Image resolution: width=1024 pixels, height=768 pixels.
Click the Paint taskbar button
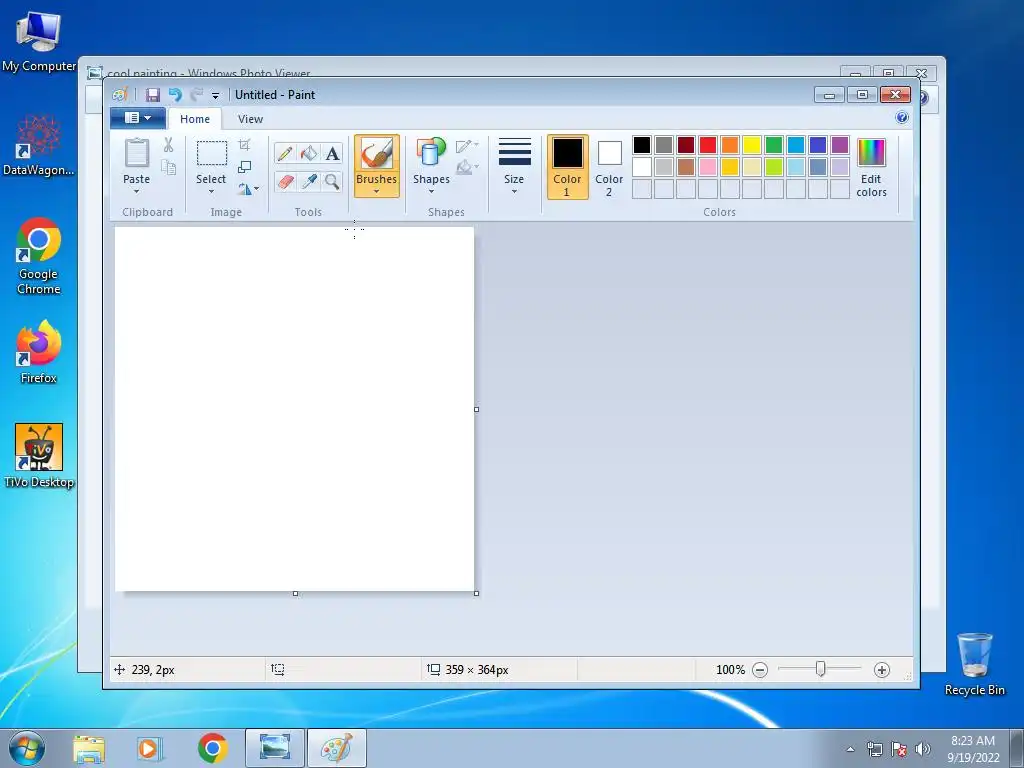point(337,748)
